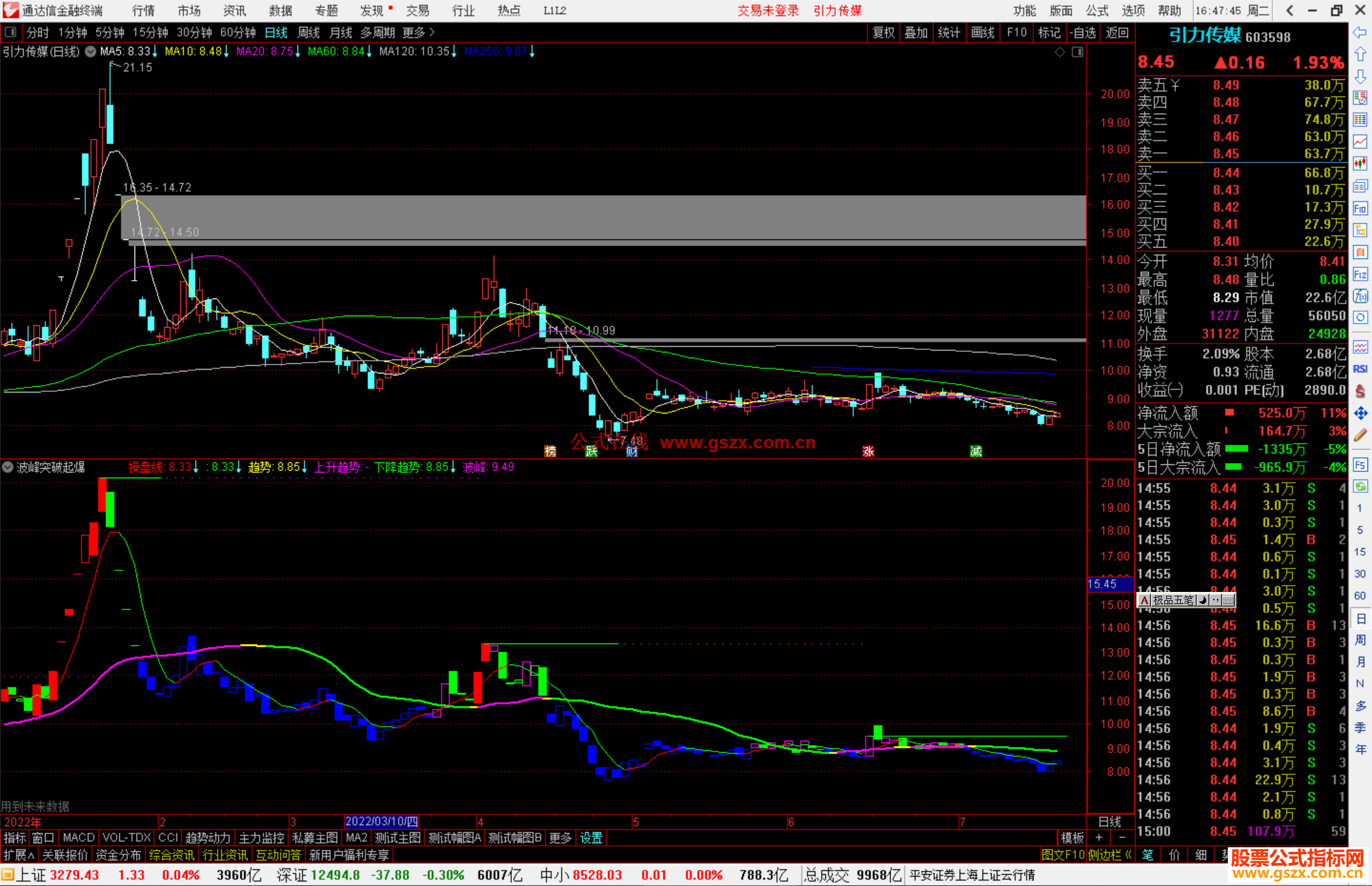Open the 功能 menu
The image size is (1372, 886).
(1025, 10)
